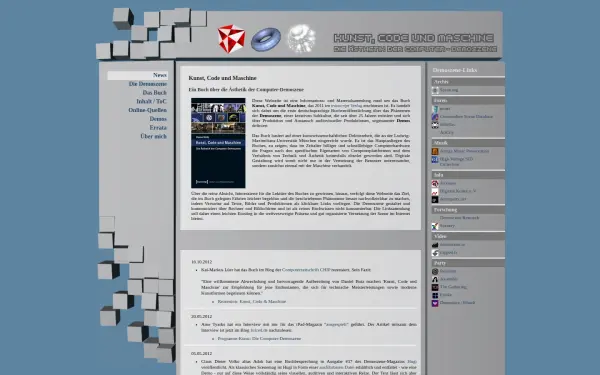Image resolution: width=600 pixels, height=375 pixels.
Task: Open the Über mich menu item
Action: click(x=153, y=136)
